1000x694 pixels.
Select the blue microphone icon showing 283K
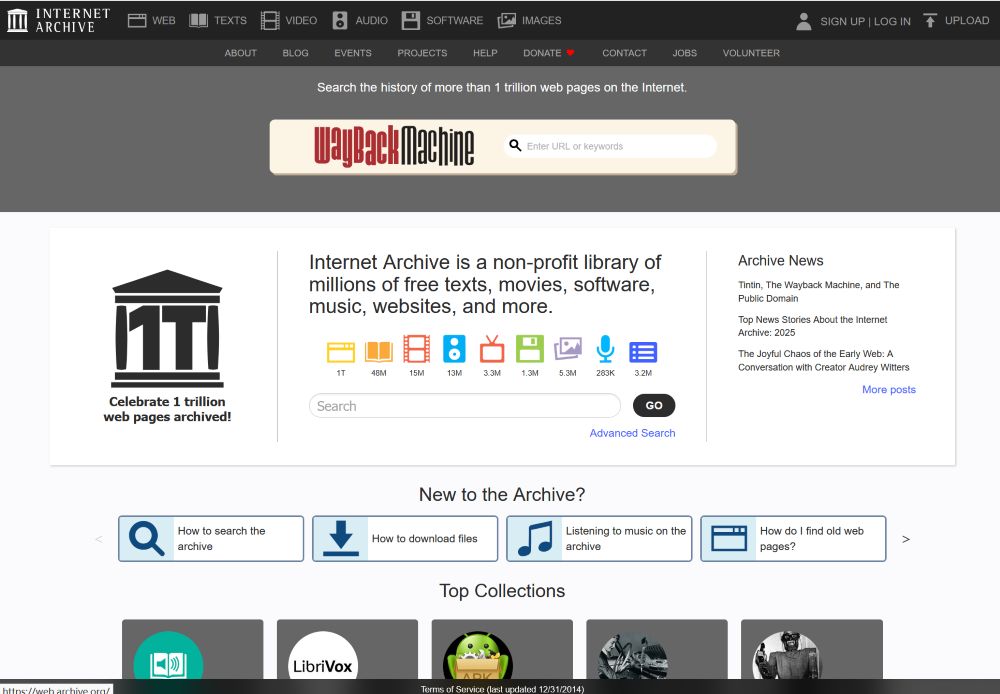(x=605, y=350)
